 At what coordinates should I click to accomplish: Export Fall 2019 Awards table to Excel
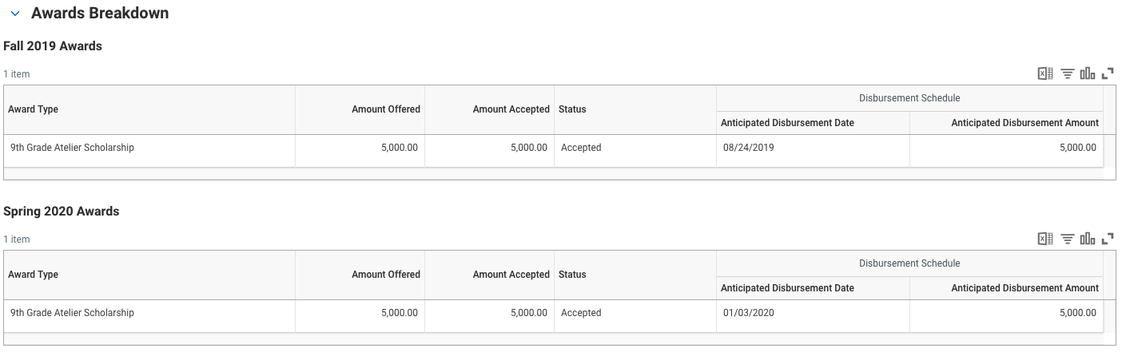(1045, 73)
